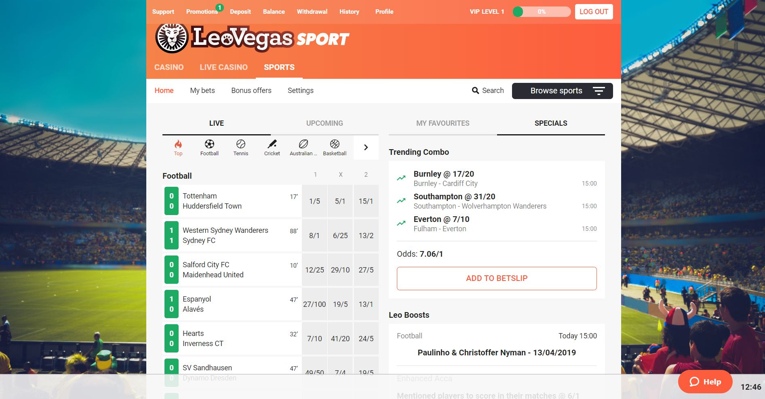The image size is (765, 399).
Task: Open the Help chat bubble
Action: 705,381
